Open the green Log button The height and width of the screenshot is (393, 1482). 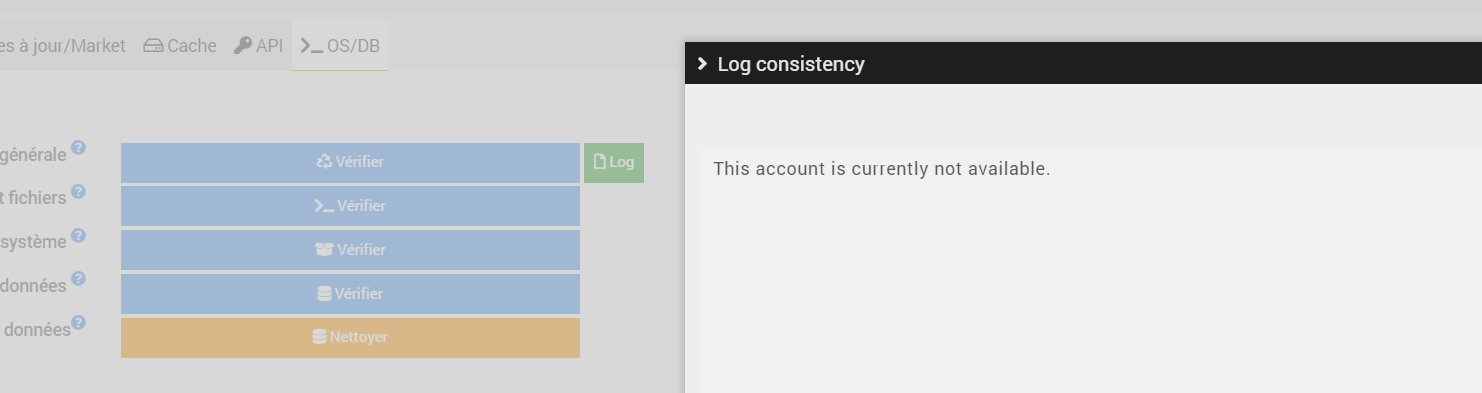(x=614, y=162)
